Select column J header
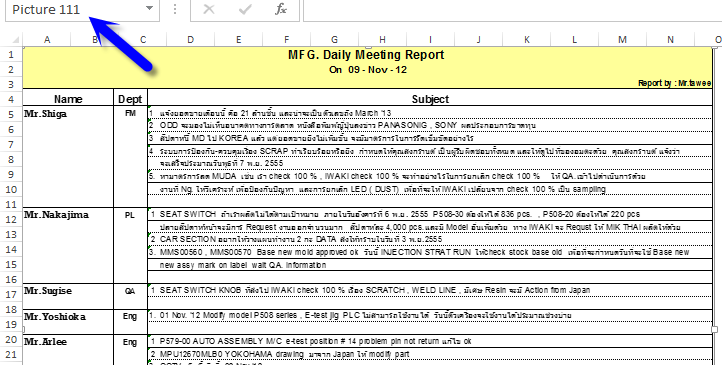722x365 pixels. [x=478, y=40]
